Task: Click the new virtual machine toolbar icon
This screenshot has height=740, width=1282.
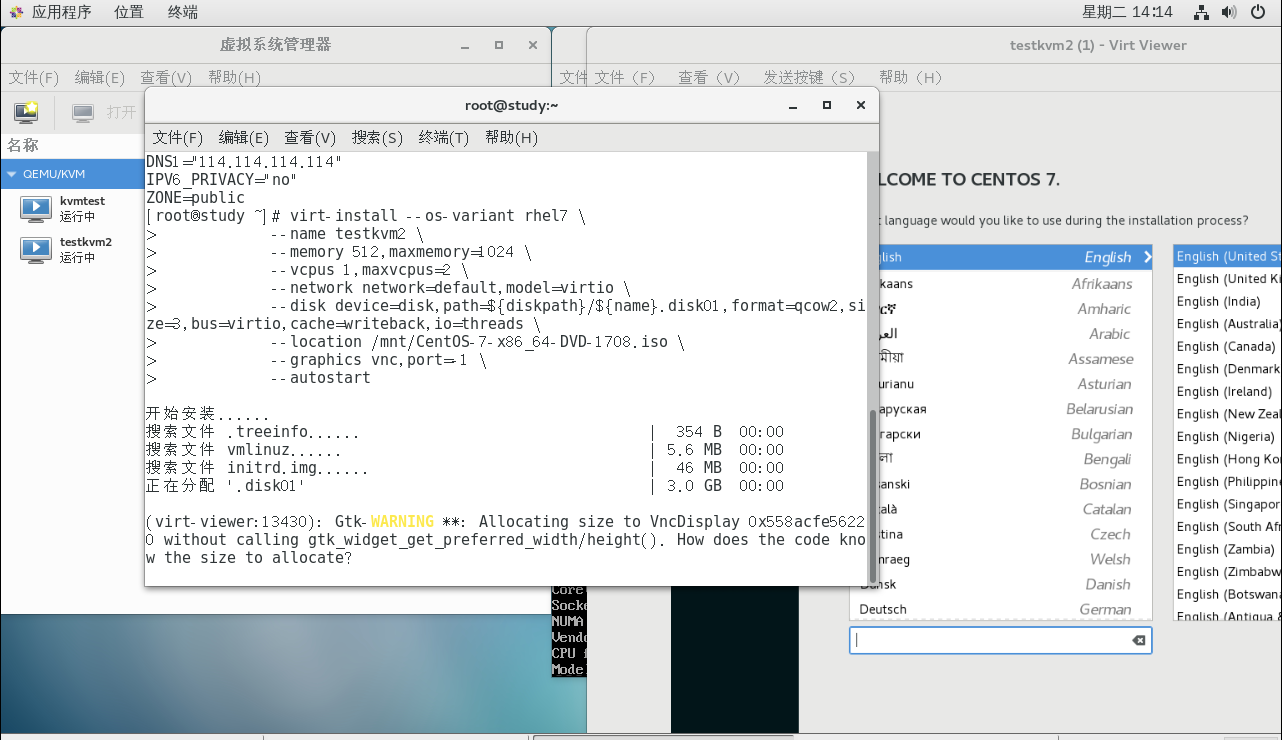Action: click(26, 112)
